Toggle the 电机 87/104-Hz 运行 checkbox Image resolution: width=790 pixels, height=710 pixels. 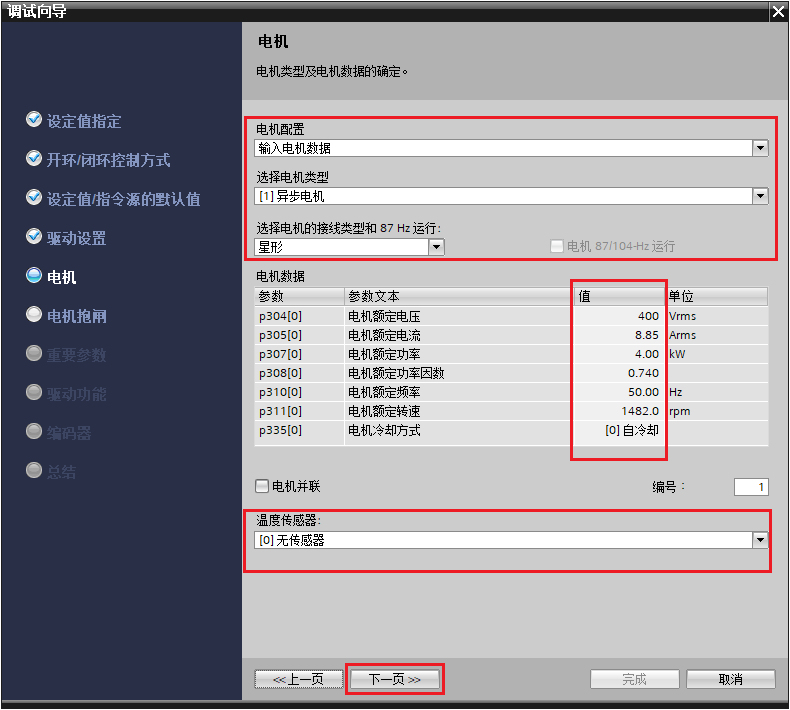point(557,246)
